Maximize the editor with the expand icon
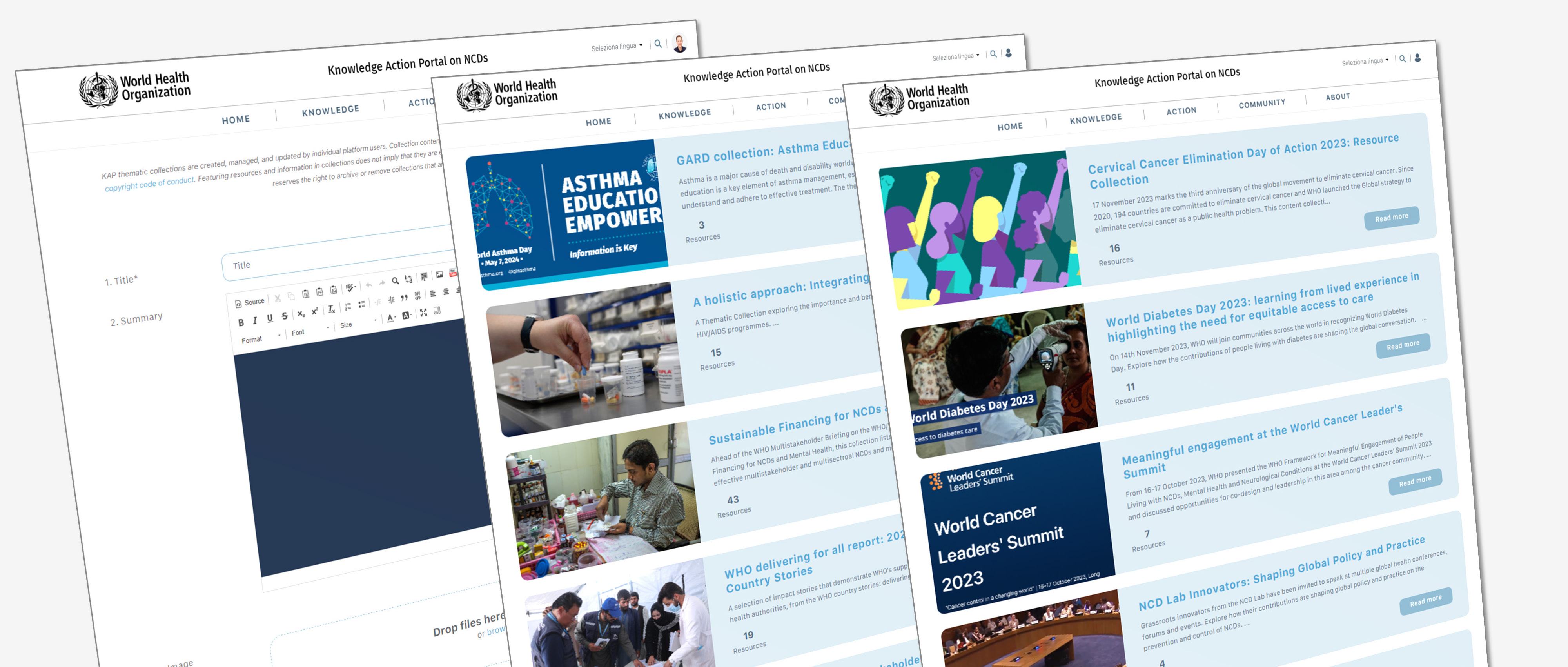This screenshot has height=667, width=1568. [x=424, y=313]
